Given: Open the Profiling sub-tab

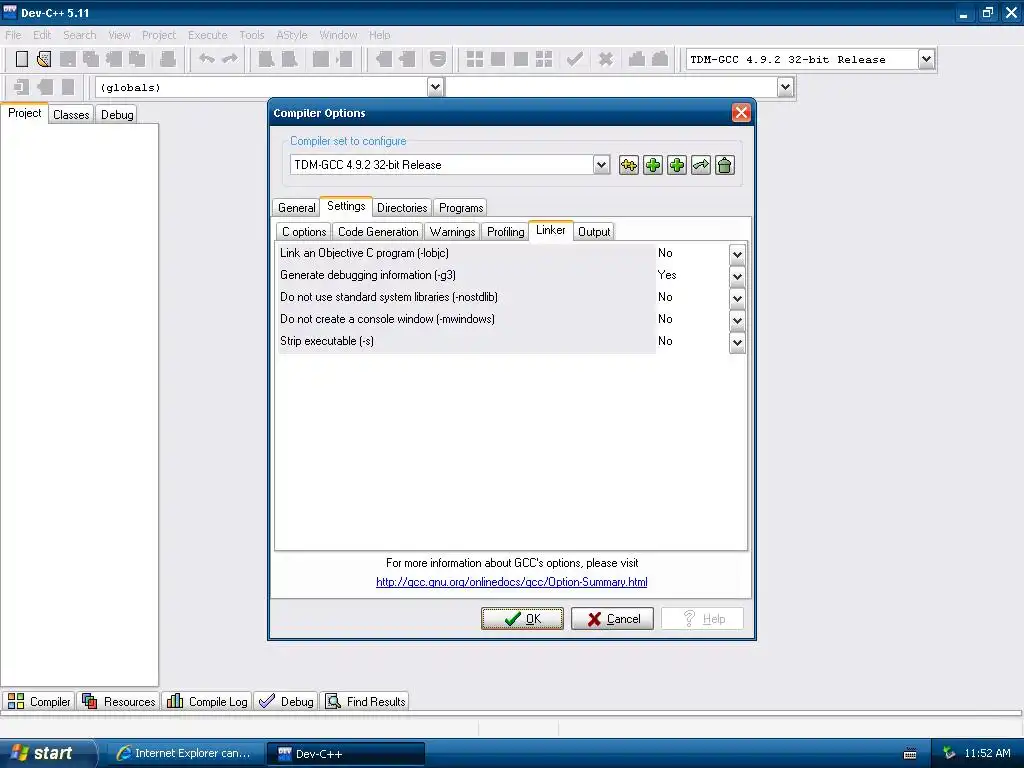Looking at the screenshot, I should point(505,232).
